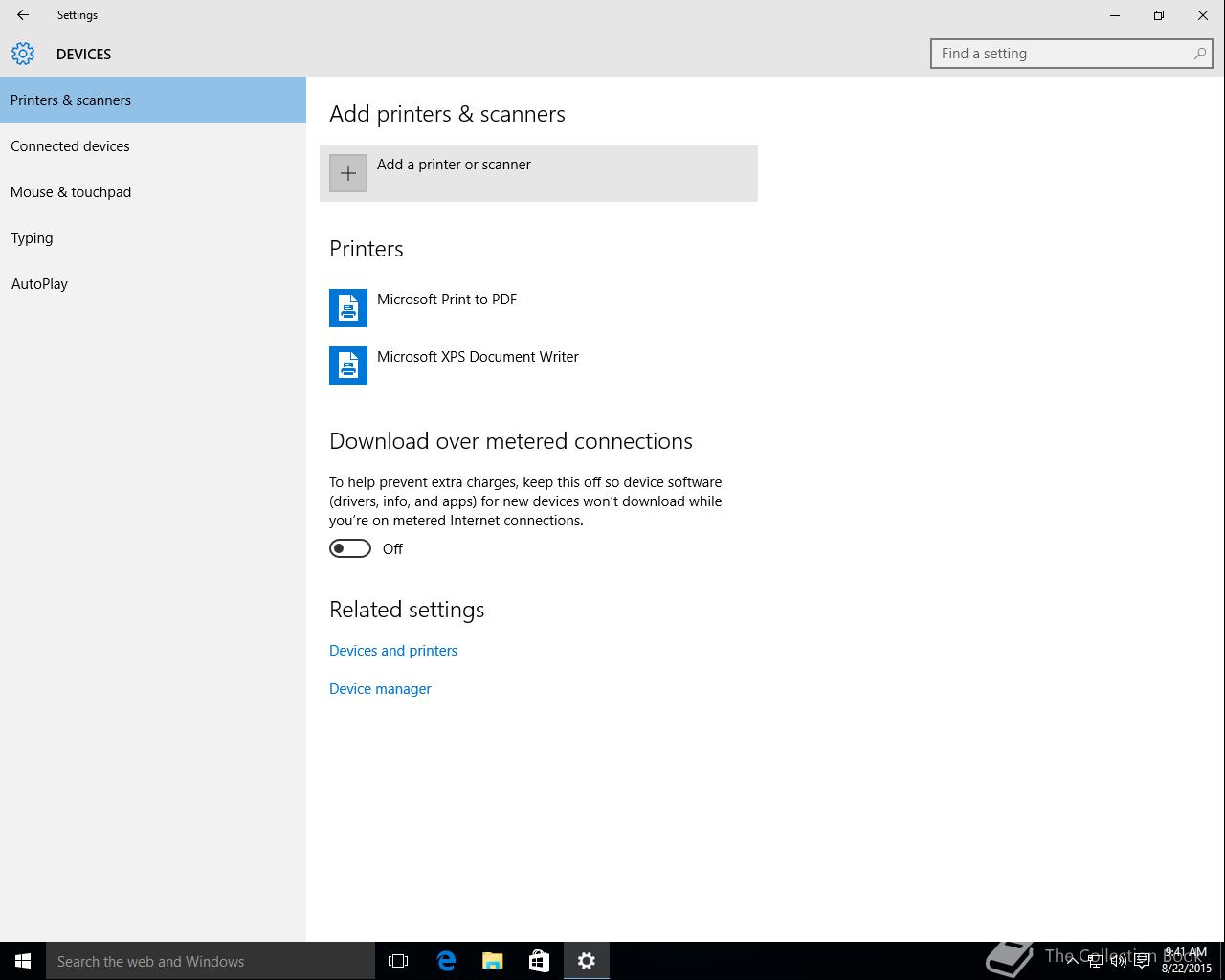
Task: Launch Microsoft Edge from the taskbar
Action: (x=446, y=961)
